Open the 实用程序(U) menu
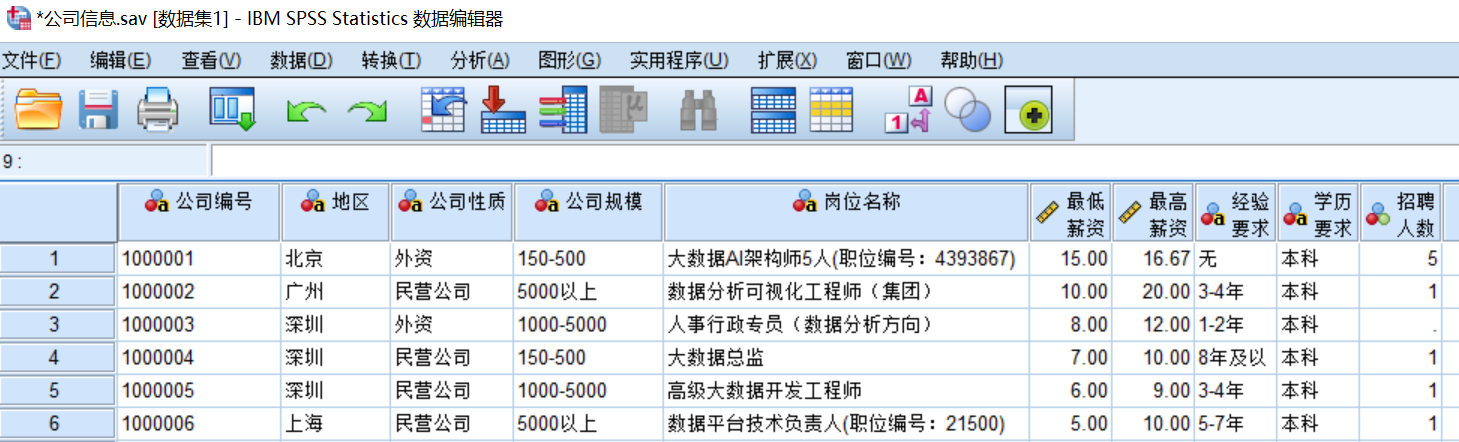The height and width of the screenshot is (442, 1459). (679, 60)
